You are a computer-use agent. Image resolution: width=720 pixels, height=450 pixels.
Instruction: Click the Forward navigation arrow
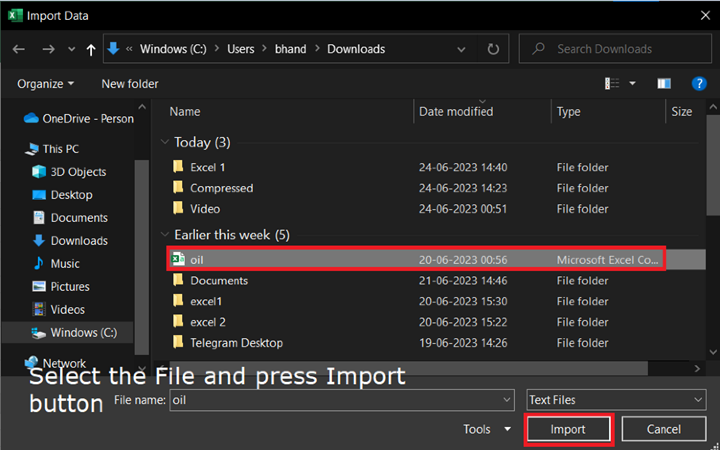[48, 49]
